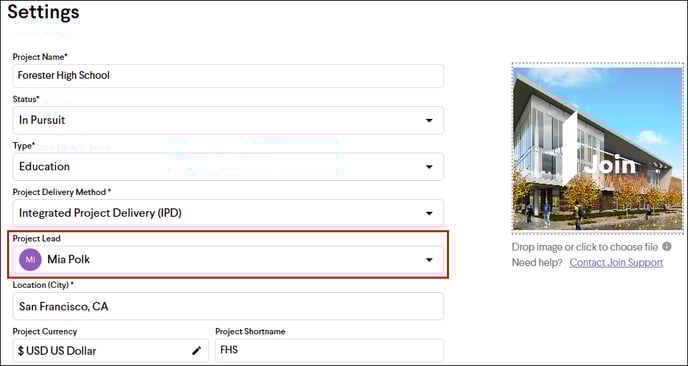This screenshot has height=366, width=688.
Task: Expand the Type dropdown arrow
Action: (x=429, y=167)
